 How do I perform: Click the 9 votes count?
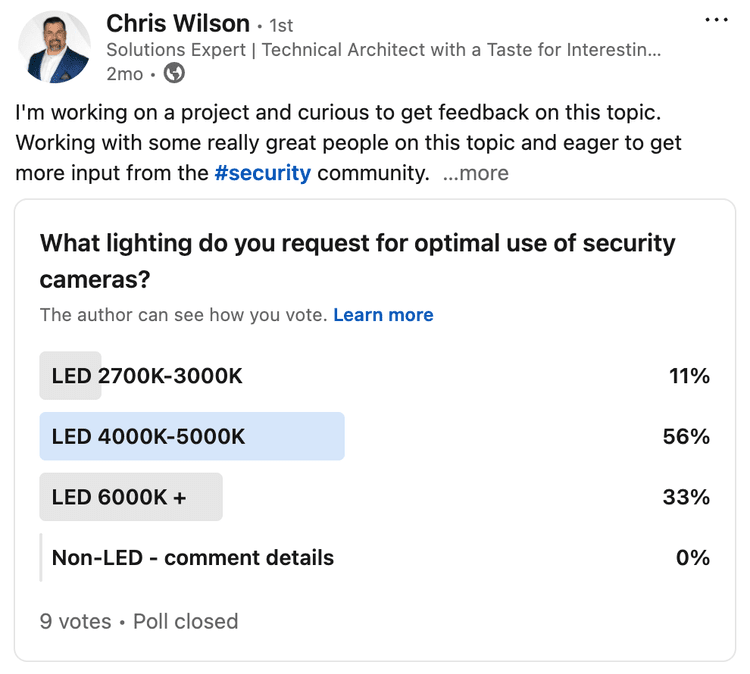point(76,621)
